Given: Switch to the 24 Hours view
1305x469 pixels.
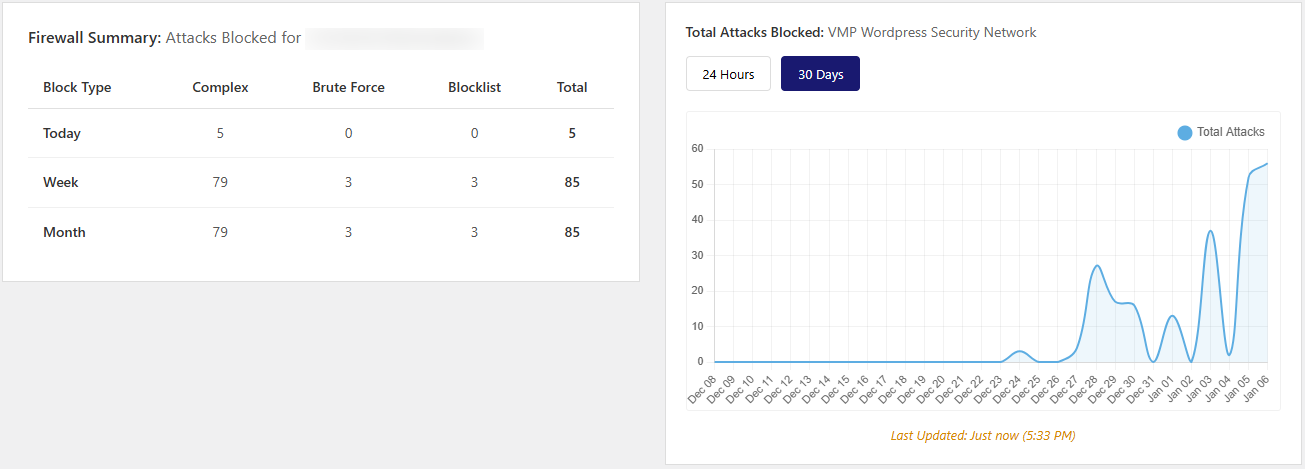Looking at the screenshot, I should (x=727, y=74).
